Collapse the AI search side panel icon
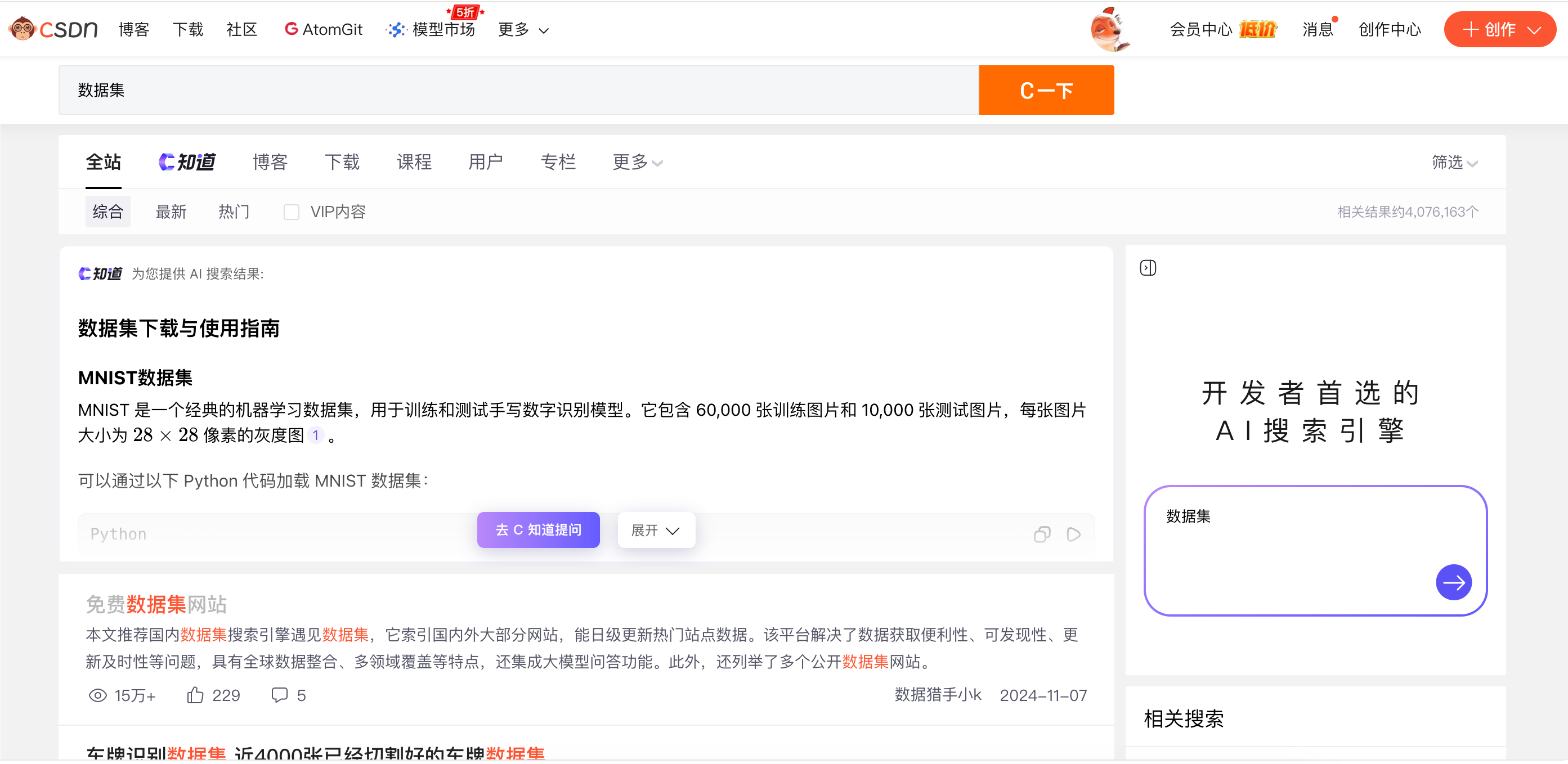Screen dimensions: 1568x764 (1148, 268)
